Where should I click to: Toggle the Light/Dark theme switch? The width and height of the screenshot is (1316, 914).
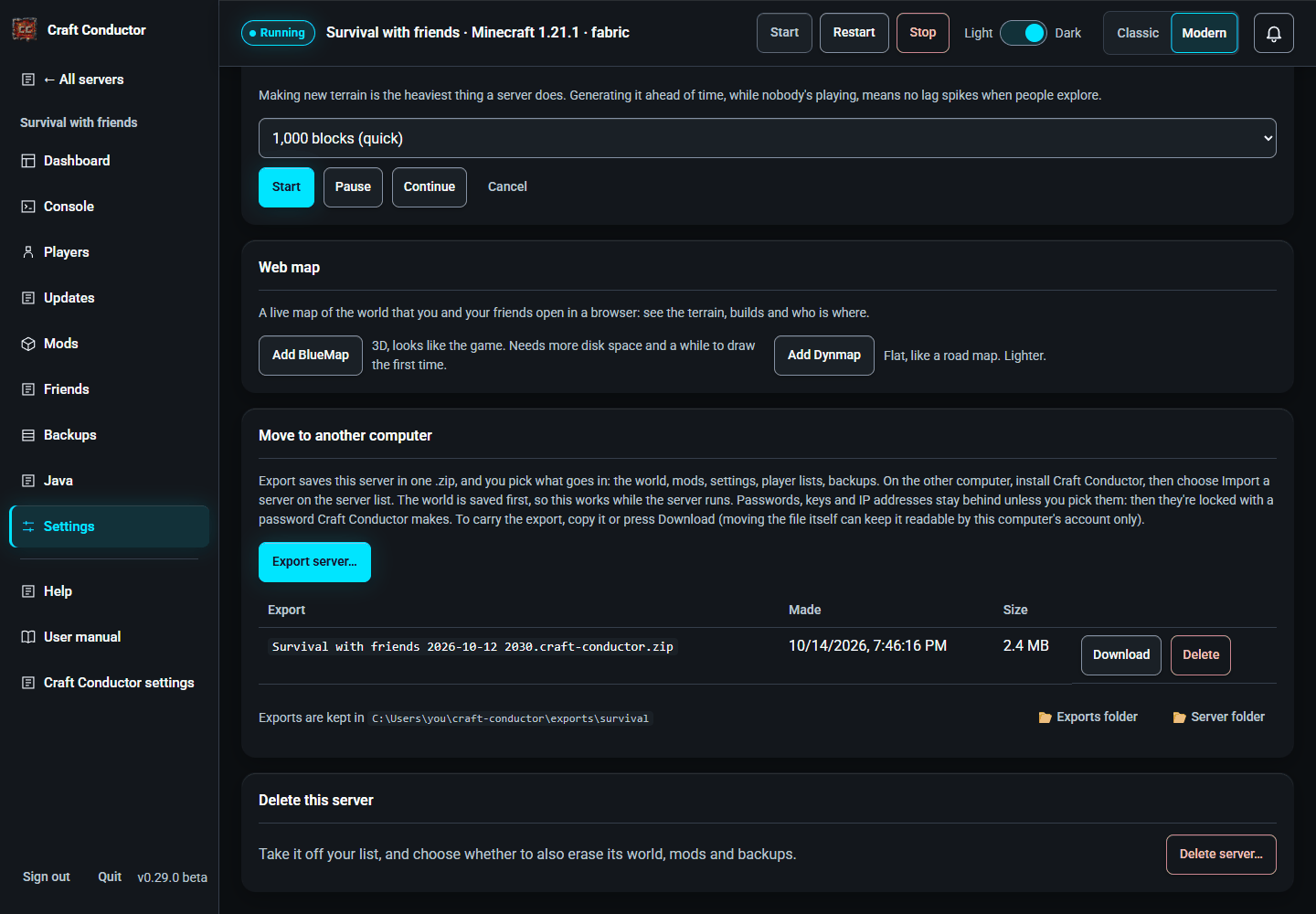(x=1024, y=33)
